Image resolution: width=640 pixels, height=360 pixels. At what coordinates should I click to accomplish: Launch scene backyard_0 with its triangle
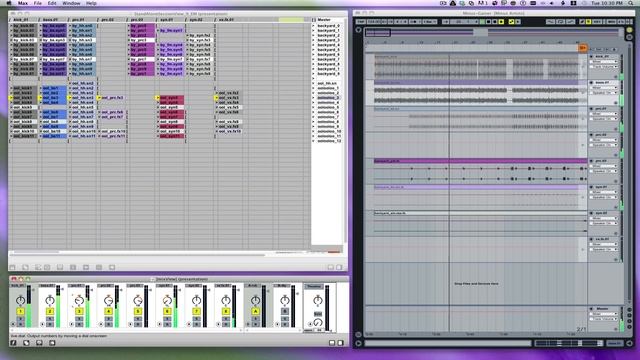[314, 26]
